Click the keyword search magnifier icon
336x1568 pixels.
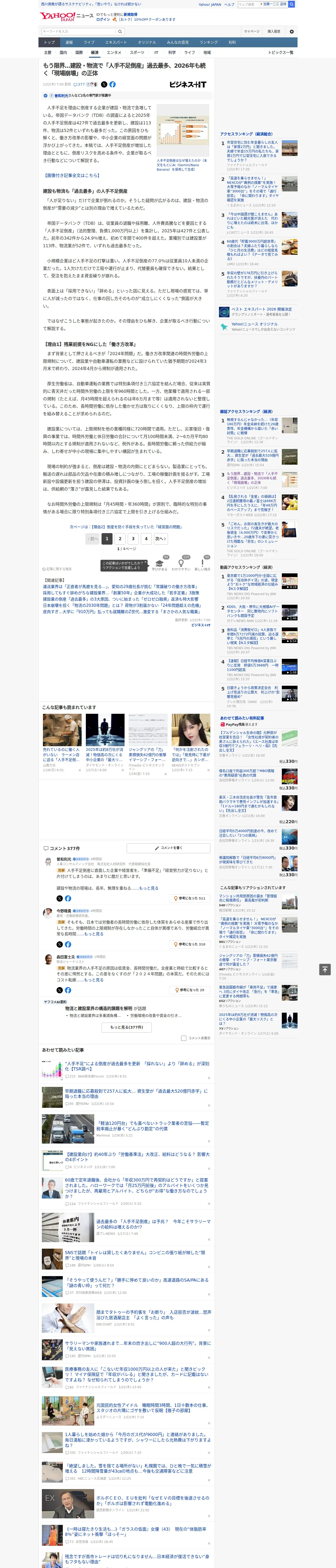pos(120,32)
